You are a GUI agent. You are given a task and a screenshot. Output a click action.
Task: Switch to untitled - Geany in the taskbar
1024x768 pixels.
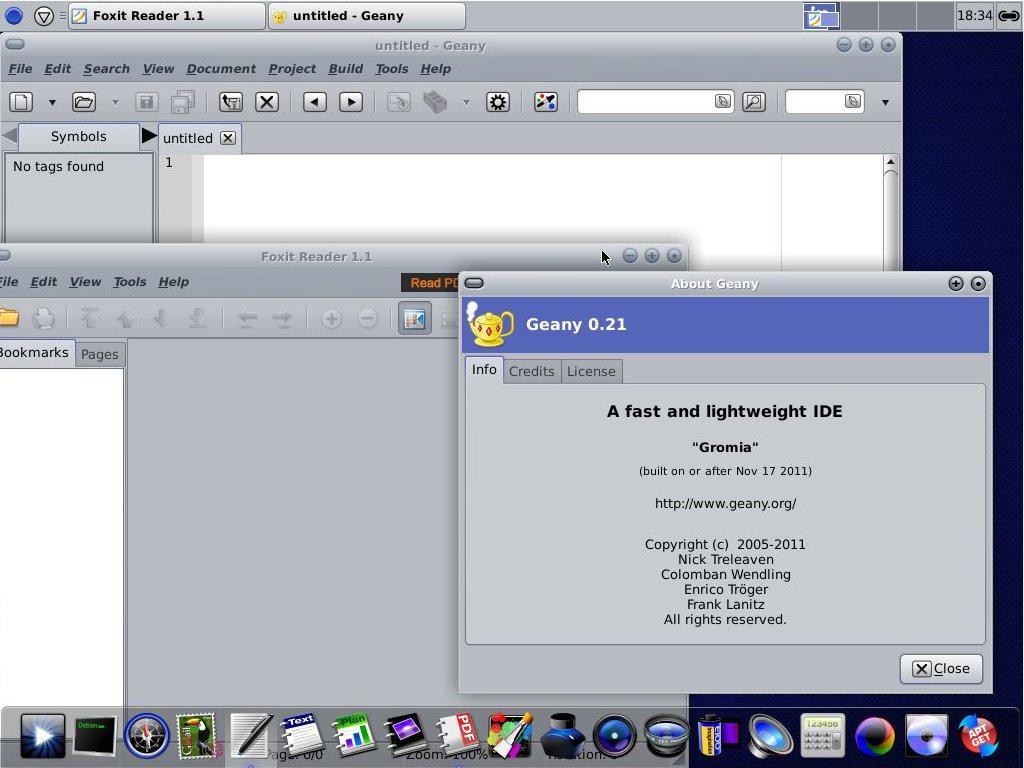pyautogui.click(x=366, y=16)
